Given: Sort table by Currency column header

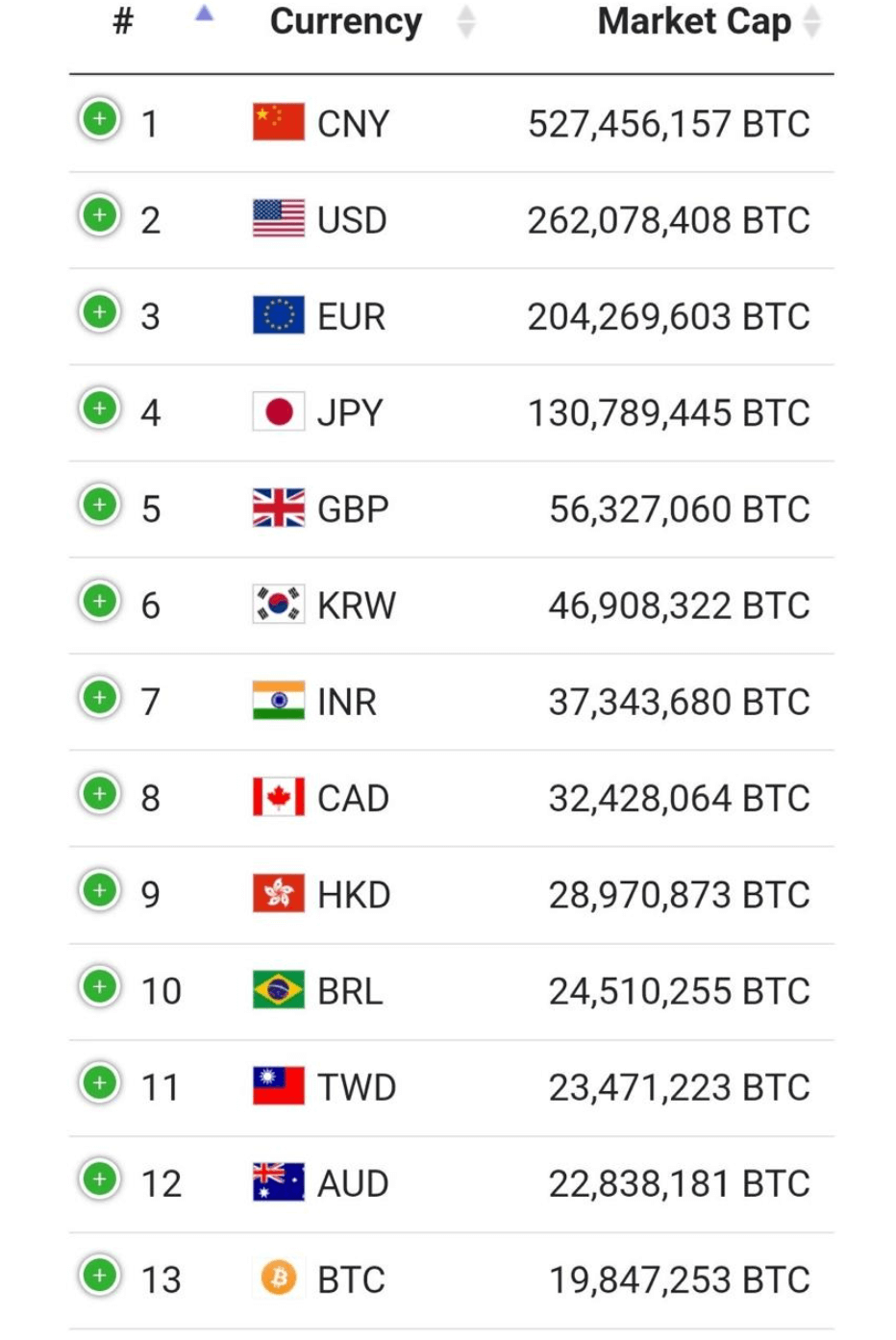Looking at the screenshot, I should [346, 21].
